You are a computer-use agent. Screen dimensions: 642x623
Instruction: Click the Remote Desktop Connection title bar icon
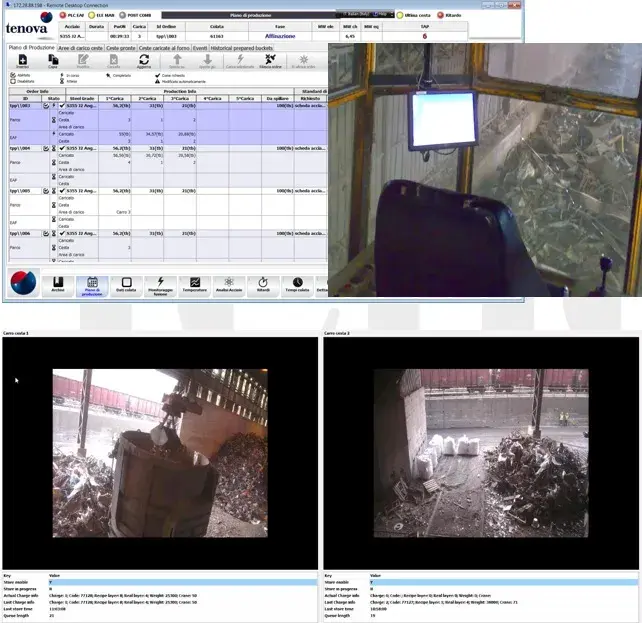8,5
